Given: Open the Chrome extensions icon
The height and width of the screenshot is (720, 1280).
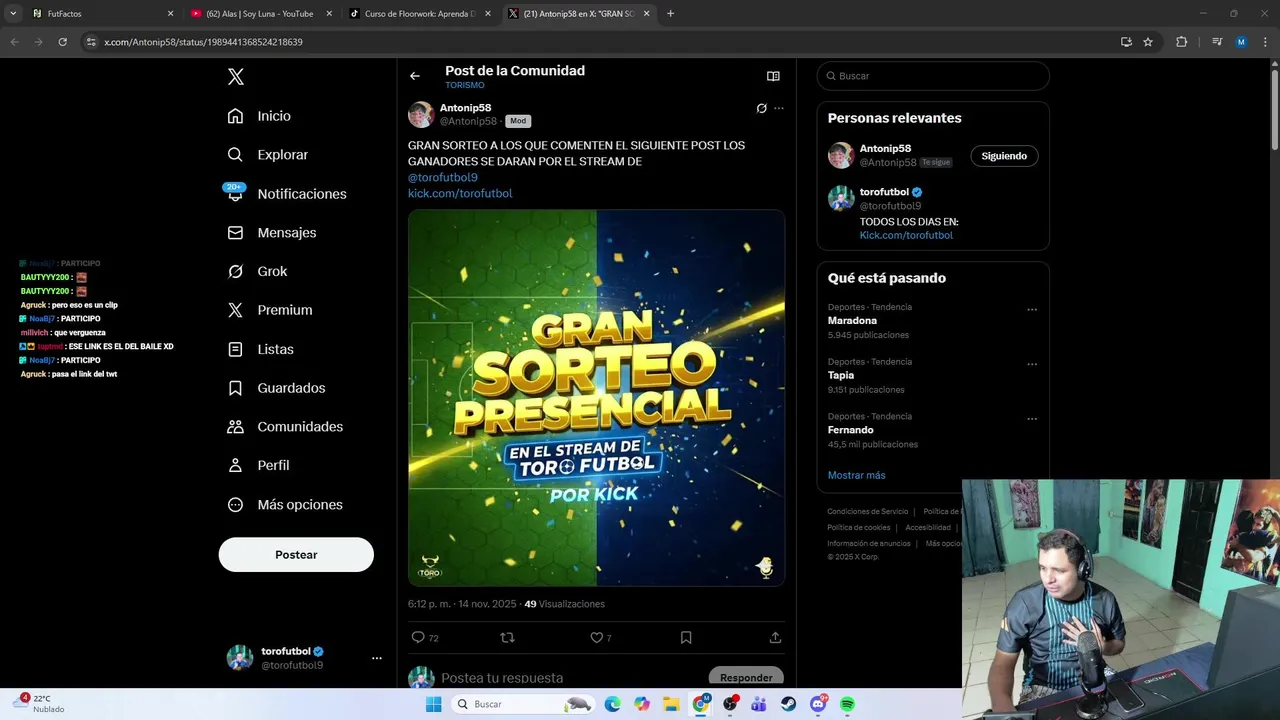Looking at the screenshot, I should 1181,42.
